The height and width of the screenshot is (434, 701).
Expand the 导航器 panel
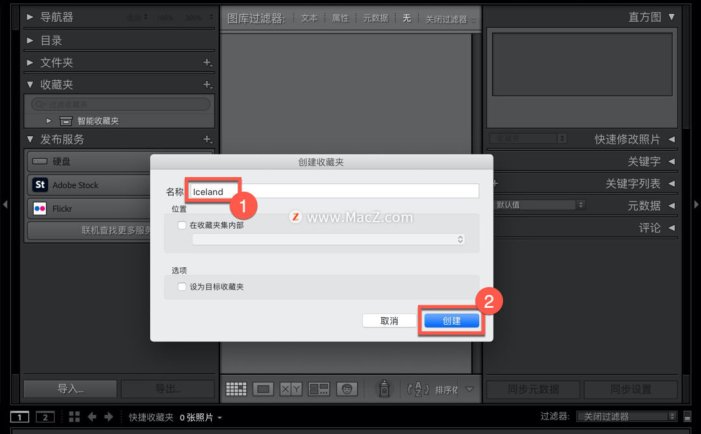point(30,17)
